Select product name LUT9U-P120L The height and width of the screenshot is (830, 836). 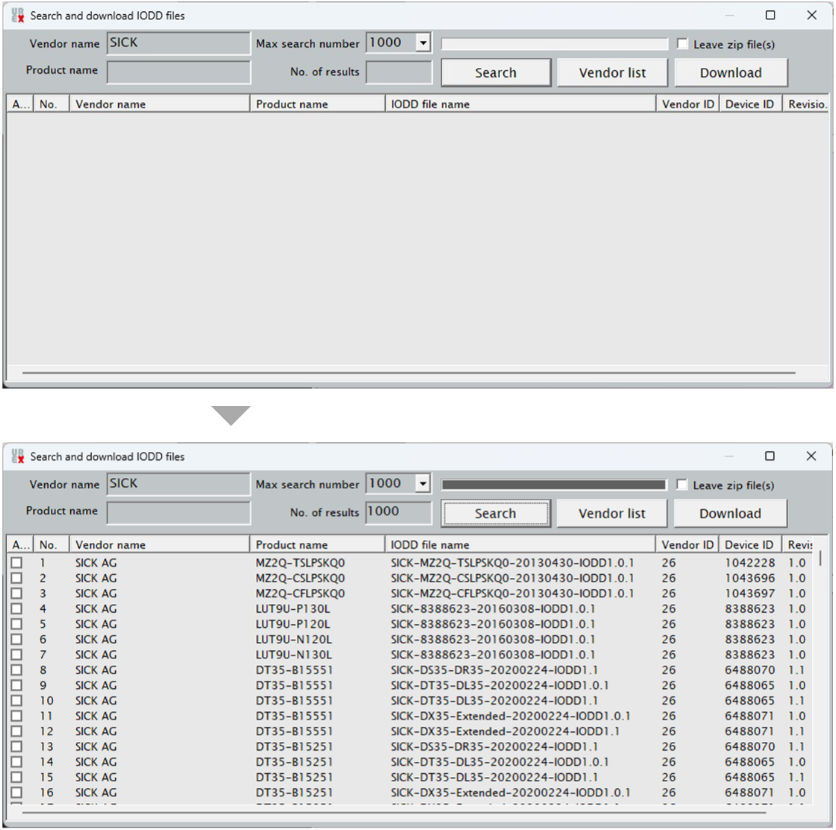293,624
